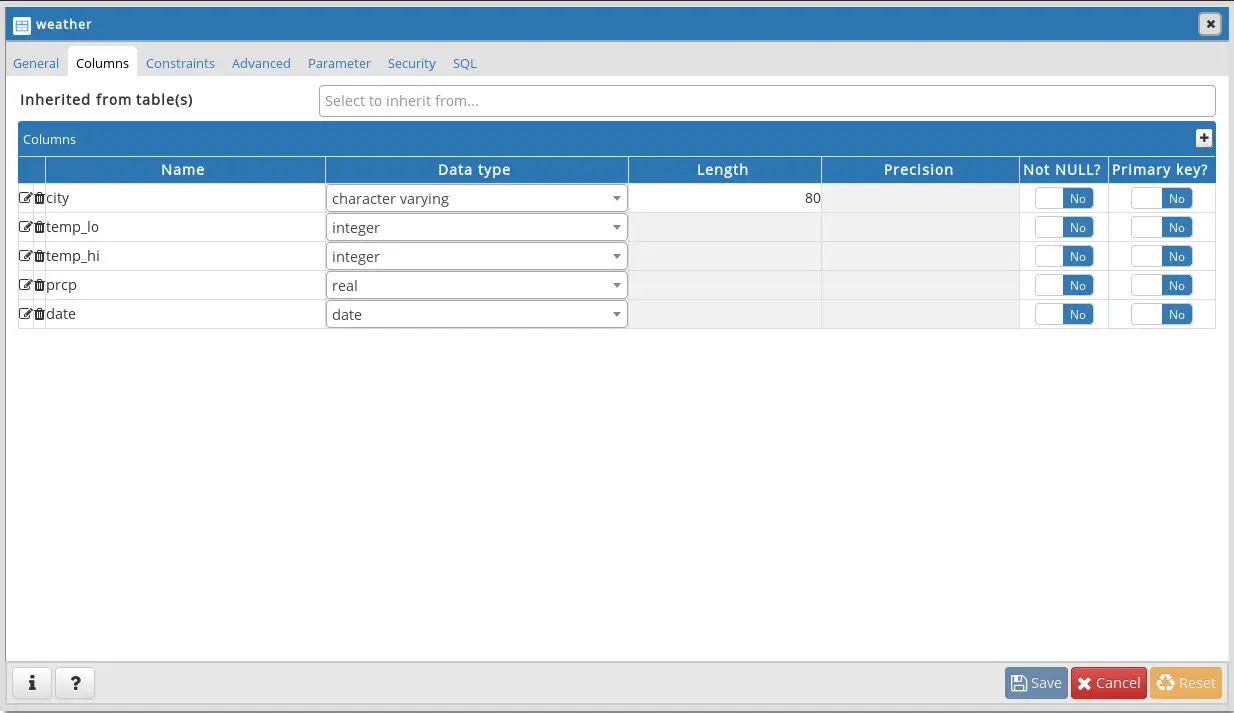Open the real data type dropdown for prcp
This screenshot has width=1234, height=713.
pos(477,285)
